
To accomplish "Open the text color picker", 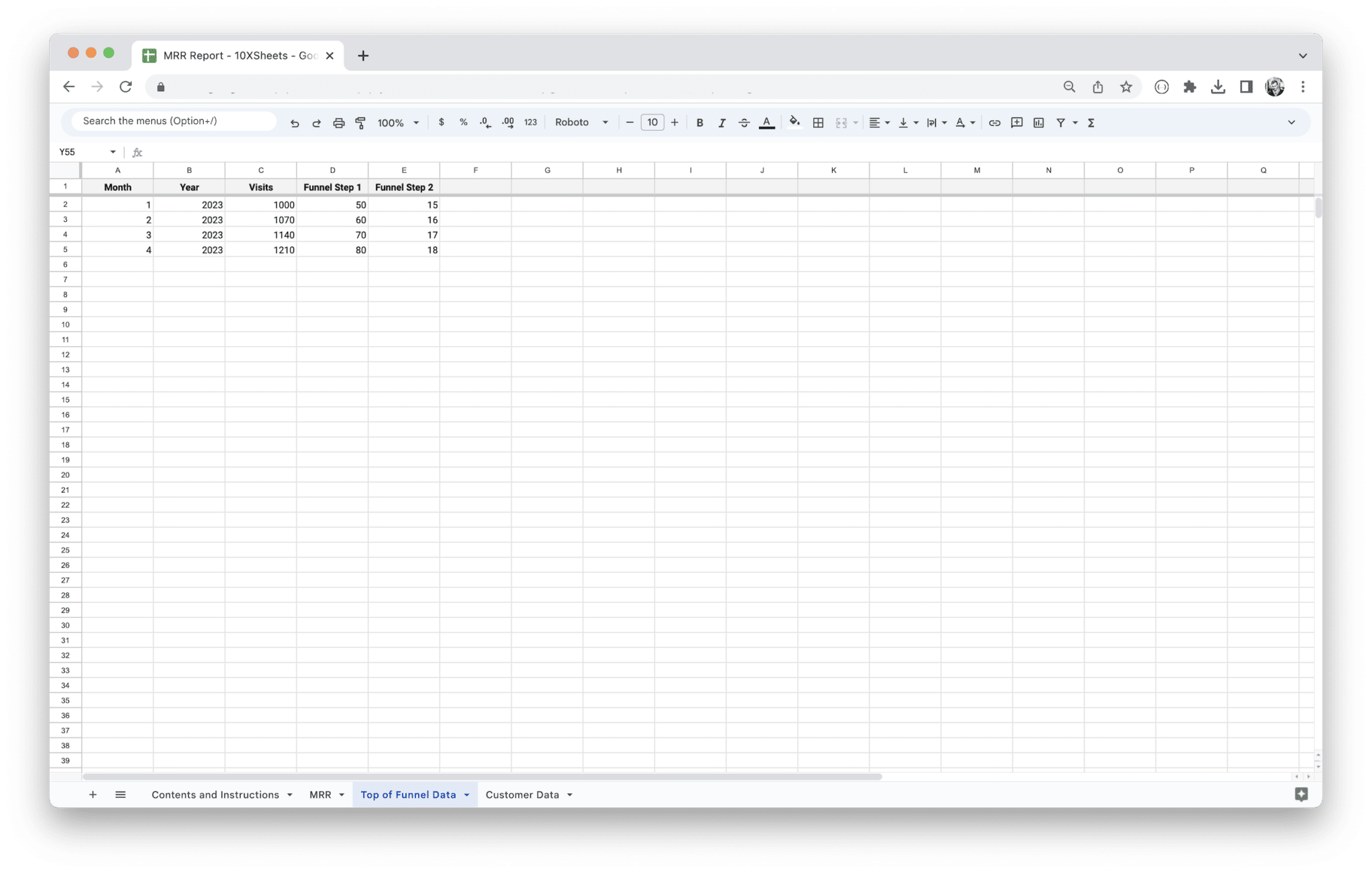I will [766, 123].
